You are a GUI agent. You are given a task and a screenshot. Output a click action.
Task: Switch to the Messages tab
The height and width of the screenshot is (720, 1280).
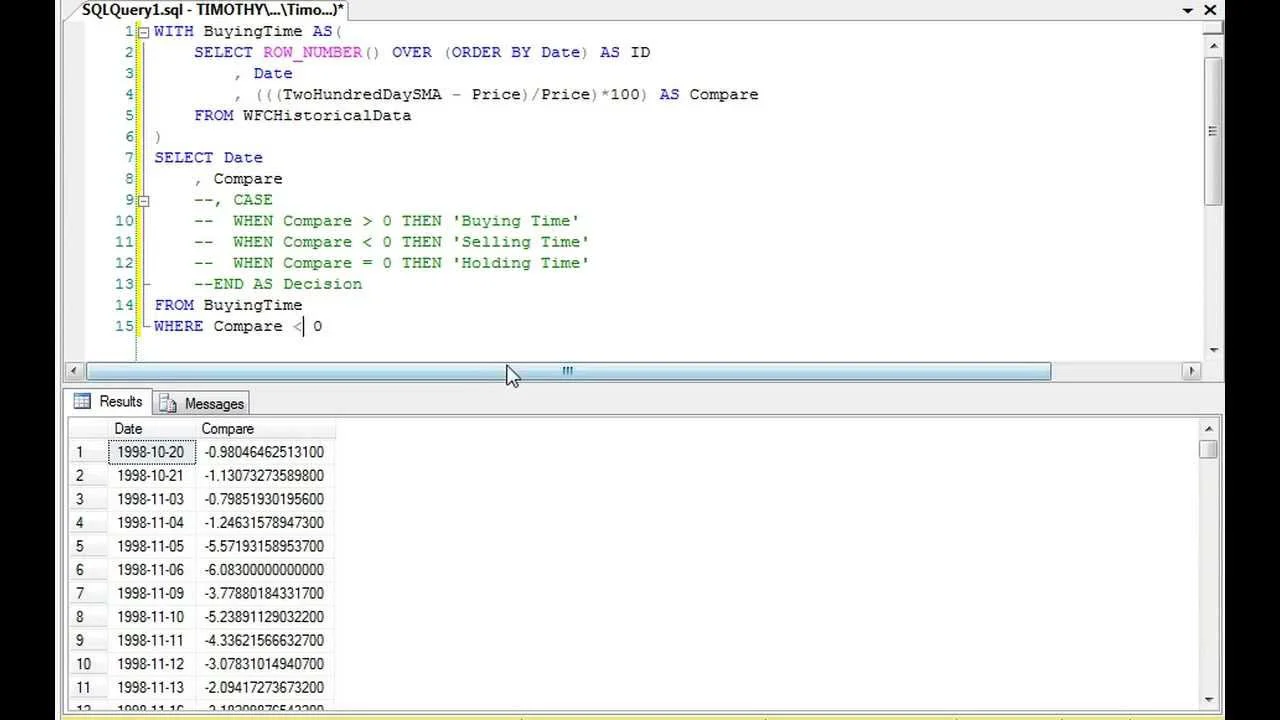(203, 403)
